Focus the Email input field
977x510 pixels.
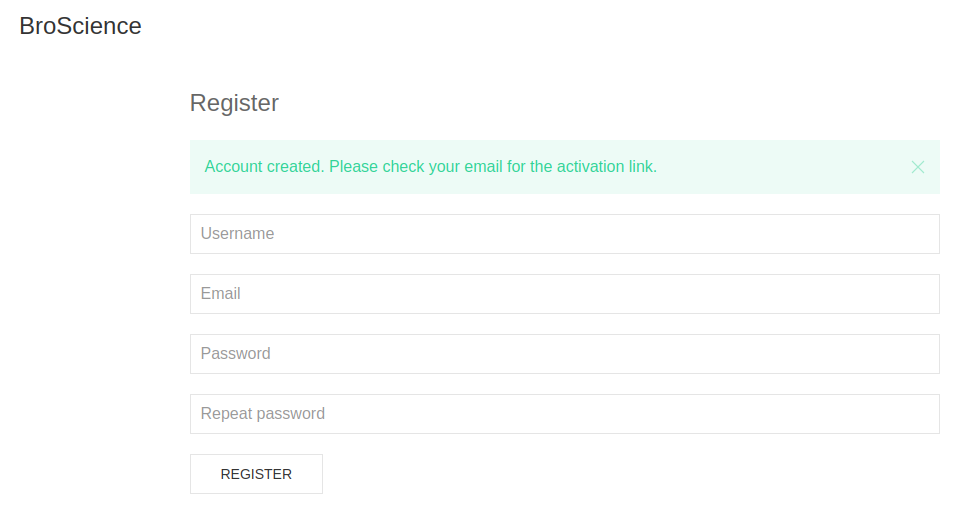coord(564,294)
